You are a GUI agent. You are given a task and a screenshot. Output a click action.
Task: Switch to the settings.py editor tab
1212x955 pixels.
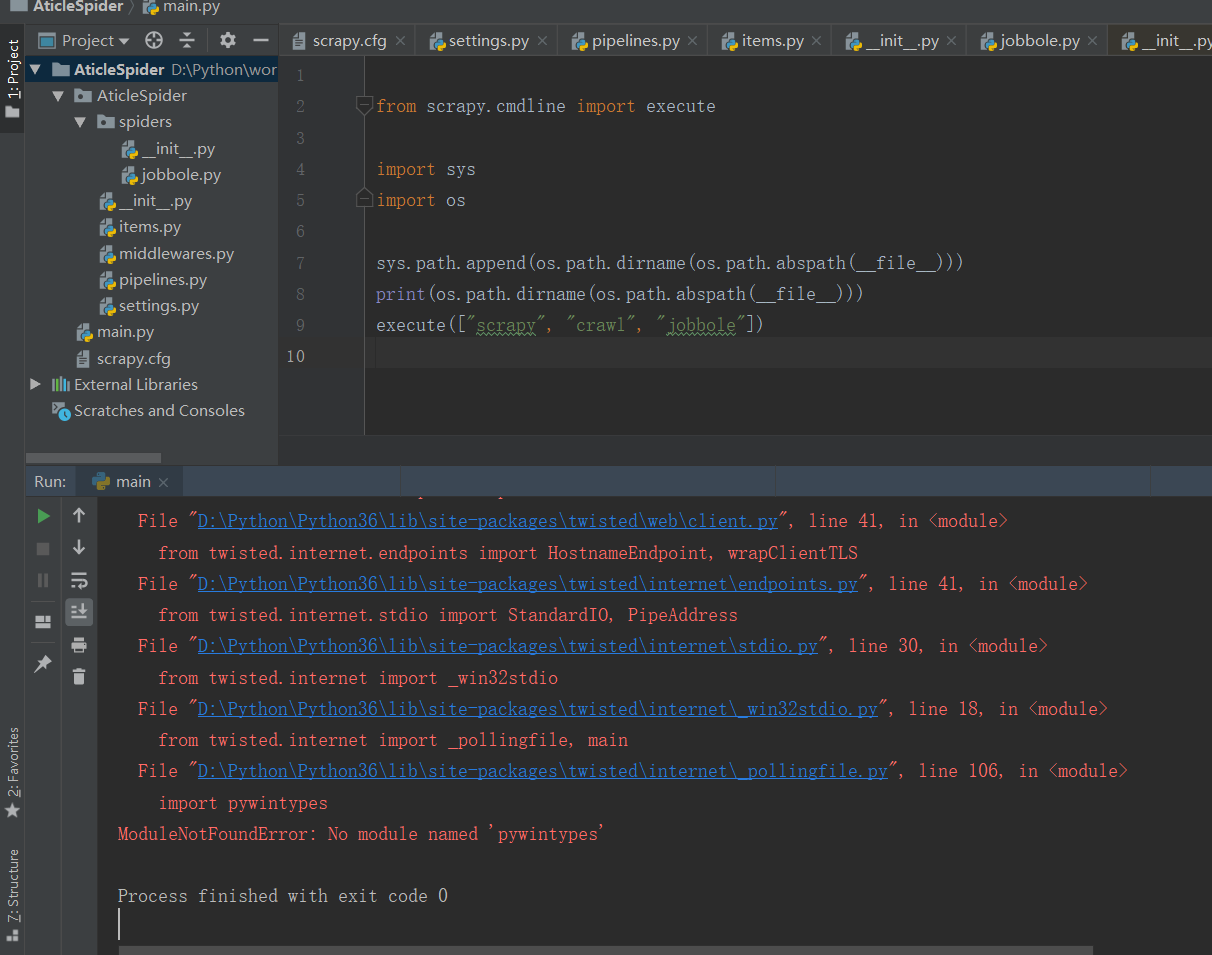488,41
